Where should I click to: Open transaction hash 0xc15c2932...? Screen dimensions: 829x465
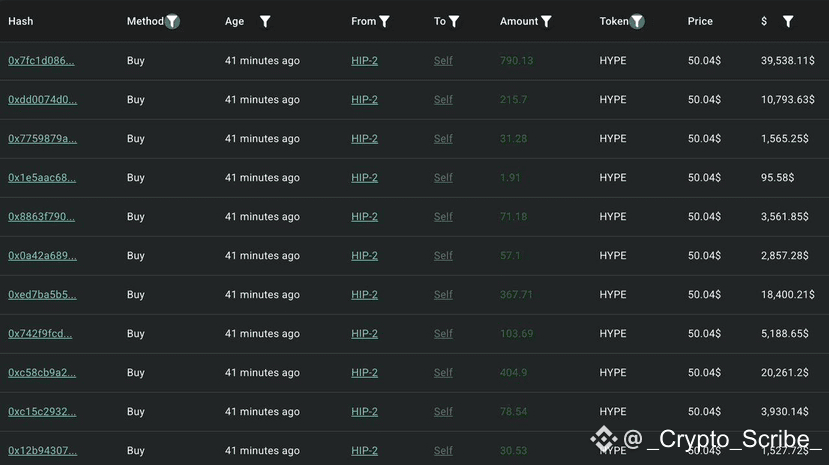(42, 412)
